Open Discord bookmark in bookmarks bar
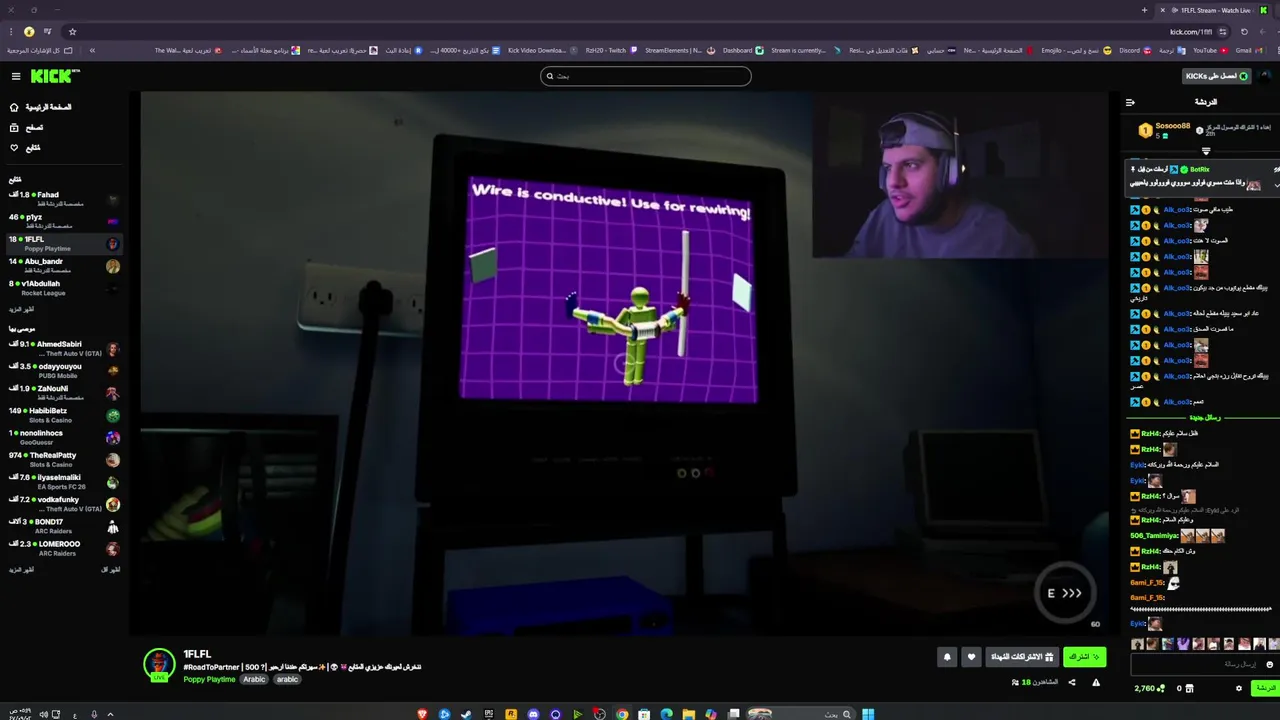The height and width of the screenshot is (720, 1280). coord(1134,50)
